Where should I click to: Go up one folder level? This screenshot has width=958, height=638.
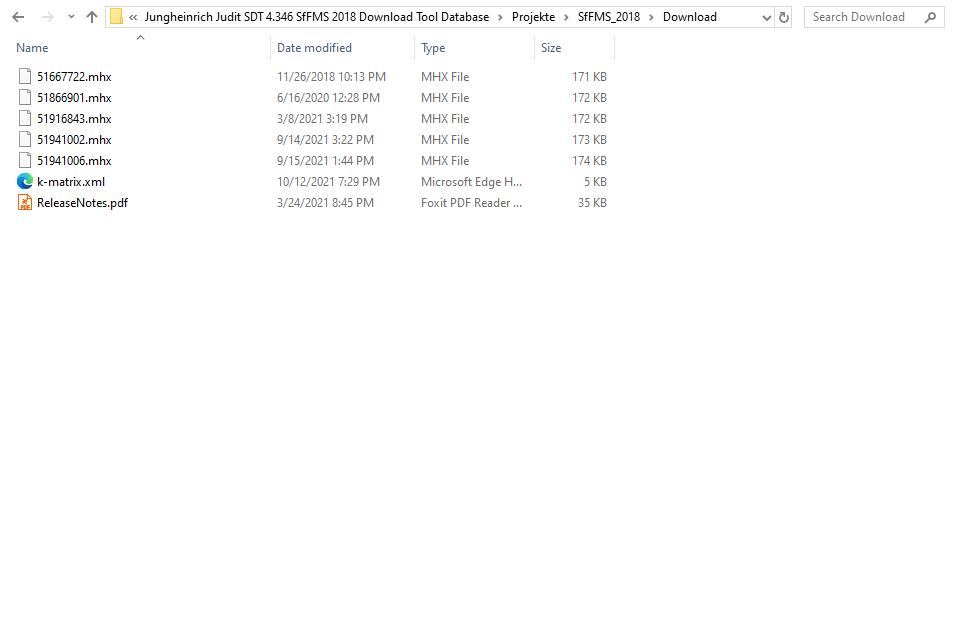click(x=91, y=16)
